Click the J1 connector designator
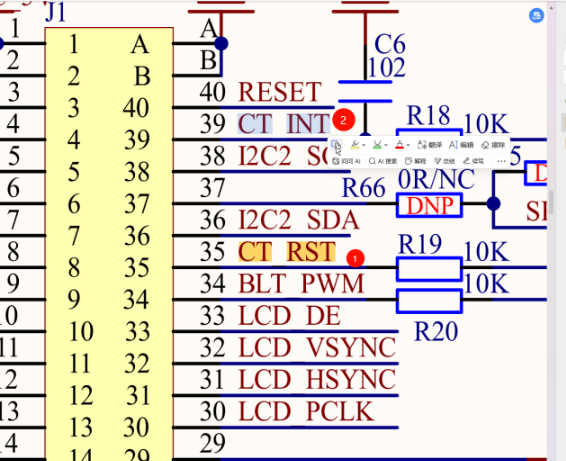566x461 pixels. pyautogui.click(x=56, y=12)
